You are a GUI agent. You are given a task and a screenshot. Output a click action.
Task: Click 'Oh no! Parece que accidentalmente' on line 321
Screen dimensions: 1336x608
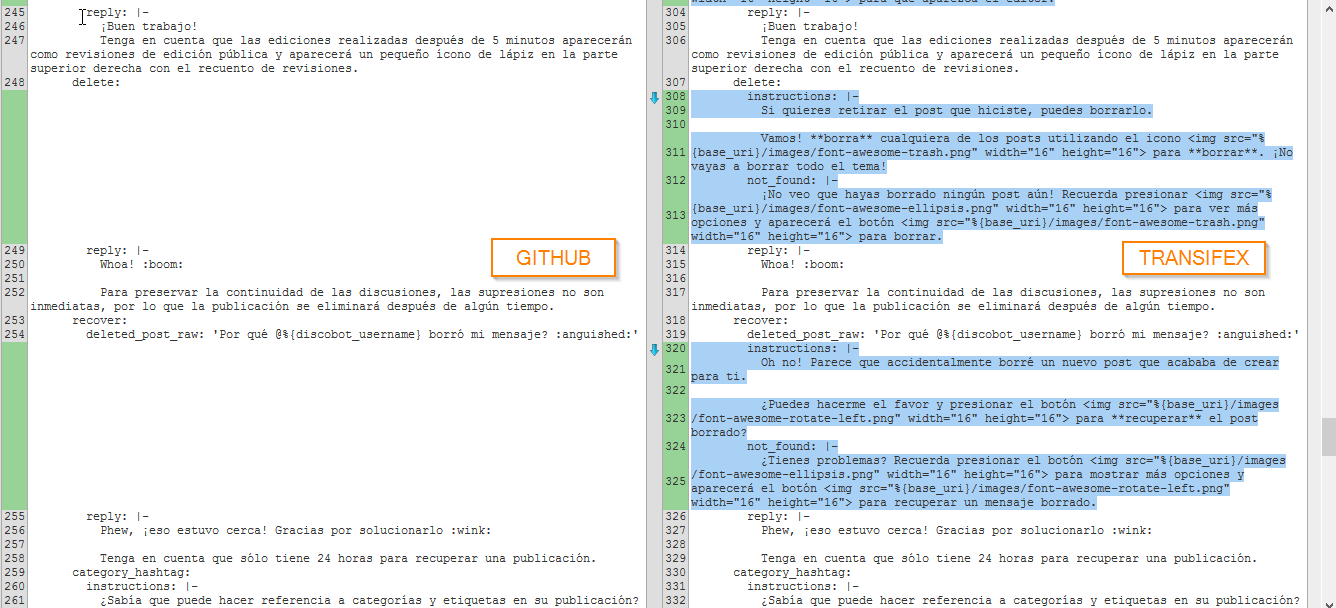coord(876,363)
